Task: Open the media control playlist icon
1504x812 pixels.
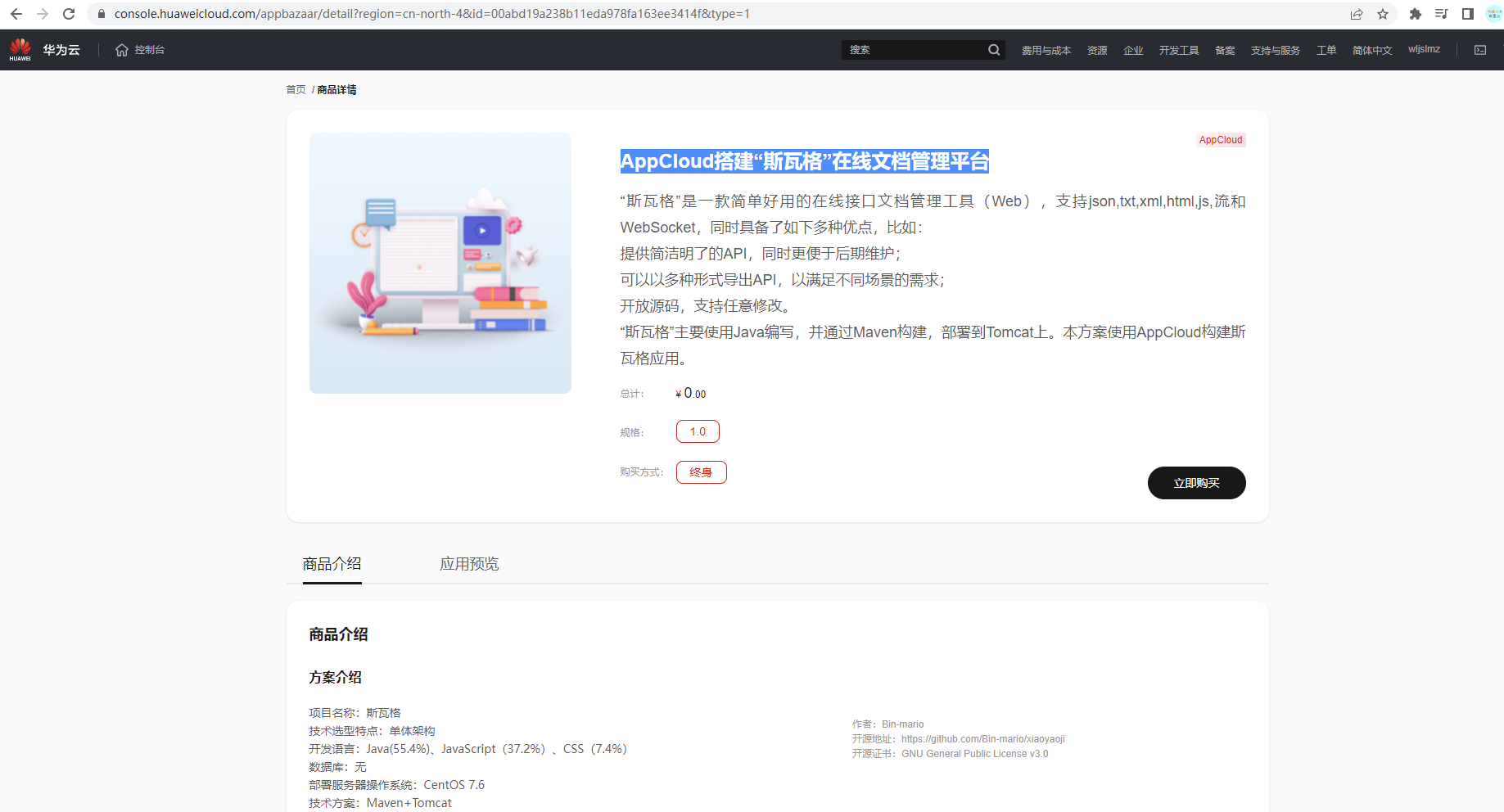Action: tap(1442, 14)
